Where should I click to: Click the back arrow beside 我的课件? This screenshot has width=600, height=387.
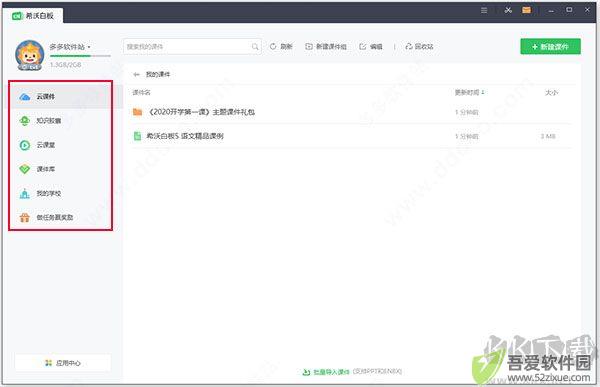[x=136, y=74]
